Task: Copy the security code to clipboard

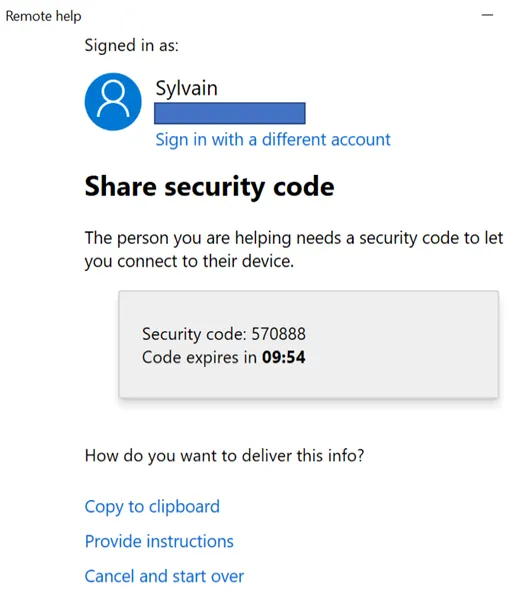Action: coord(152,507)
